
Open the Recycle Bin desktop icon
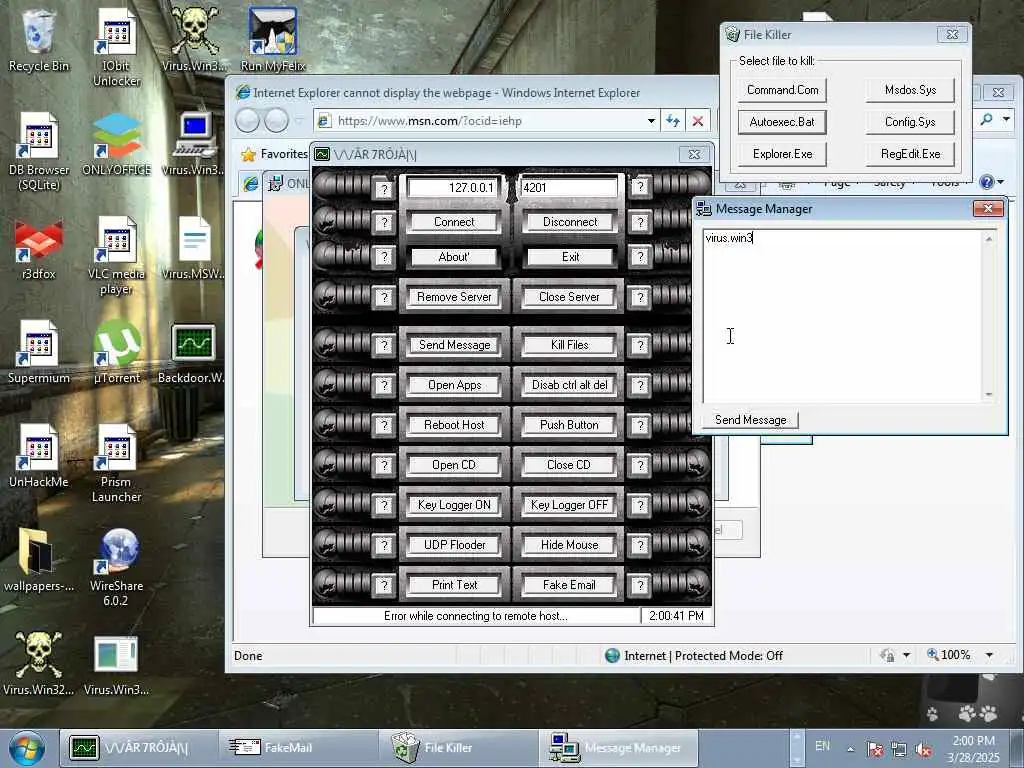(x=39, y=40)
